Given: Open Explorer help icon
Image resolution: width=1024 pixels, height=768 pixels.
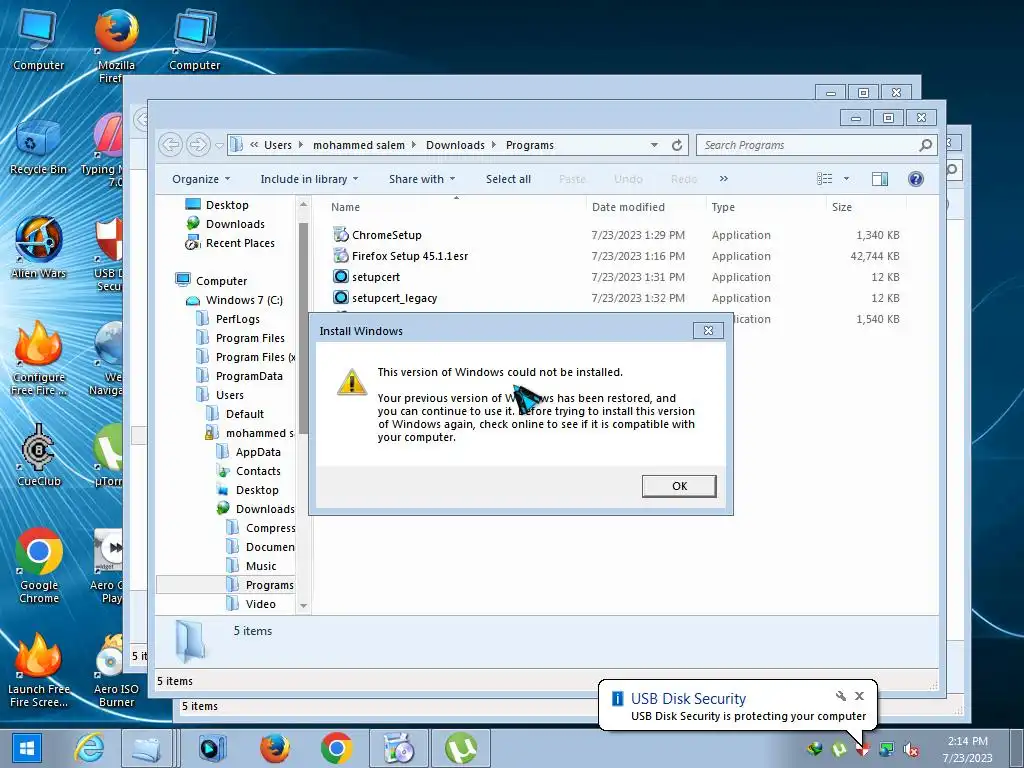Looking at the screenshot, I should [916, 178].
